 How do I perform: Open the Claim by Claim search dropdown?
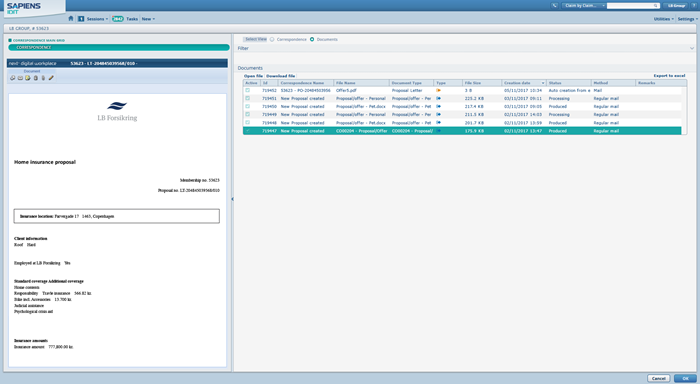pyautogui.click(x=583, y=5)
